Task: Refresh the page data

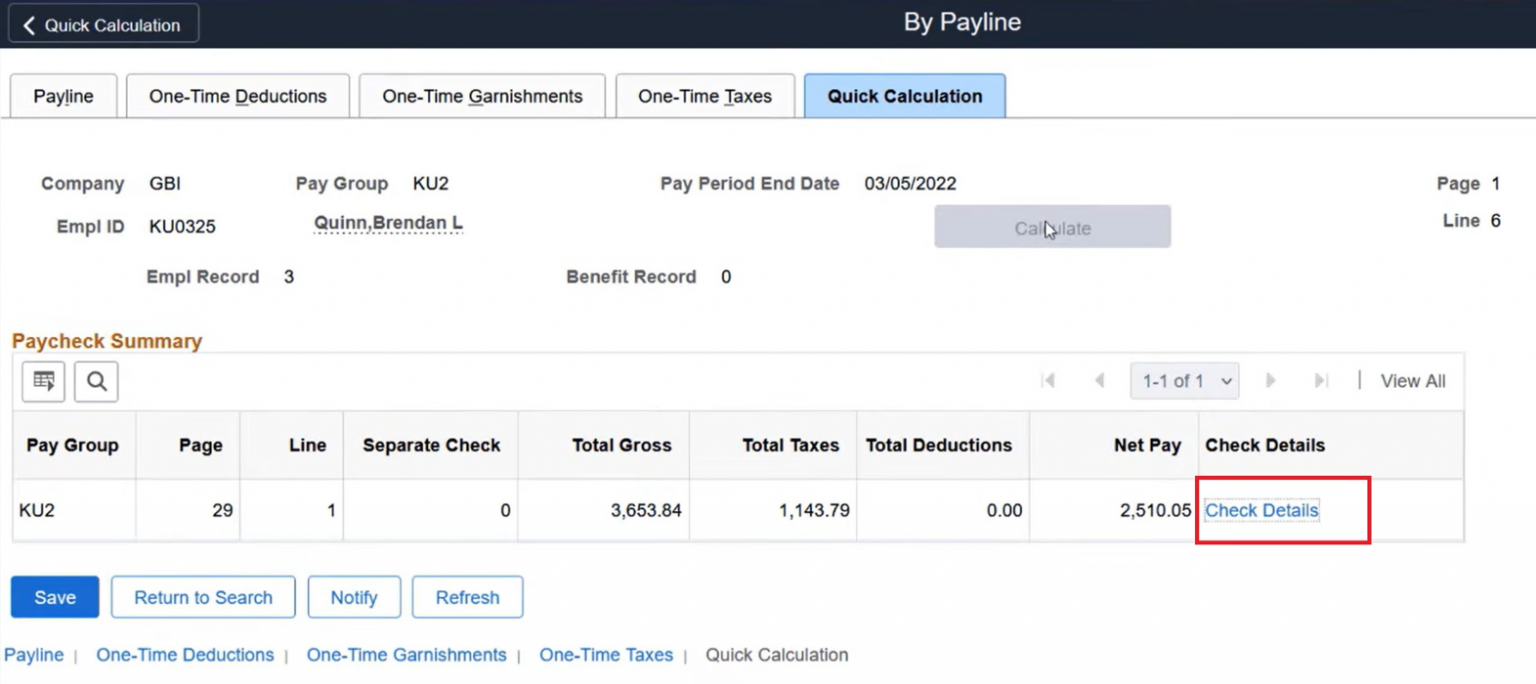Action: [x=467, y=597]
